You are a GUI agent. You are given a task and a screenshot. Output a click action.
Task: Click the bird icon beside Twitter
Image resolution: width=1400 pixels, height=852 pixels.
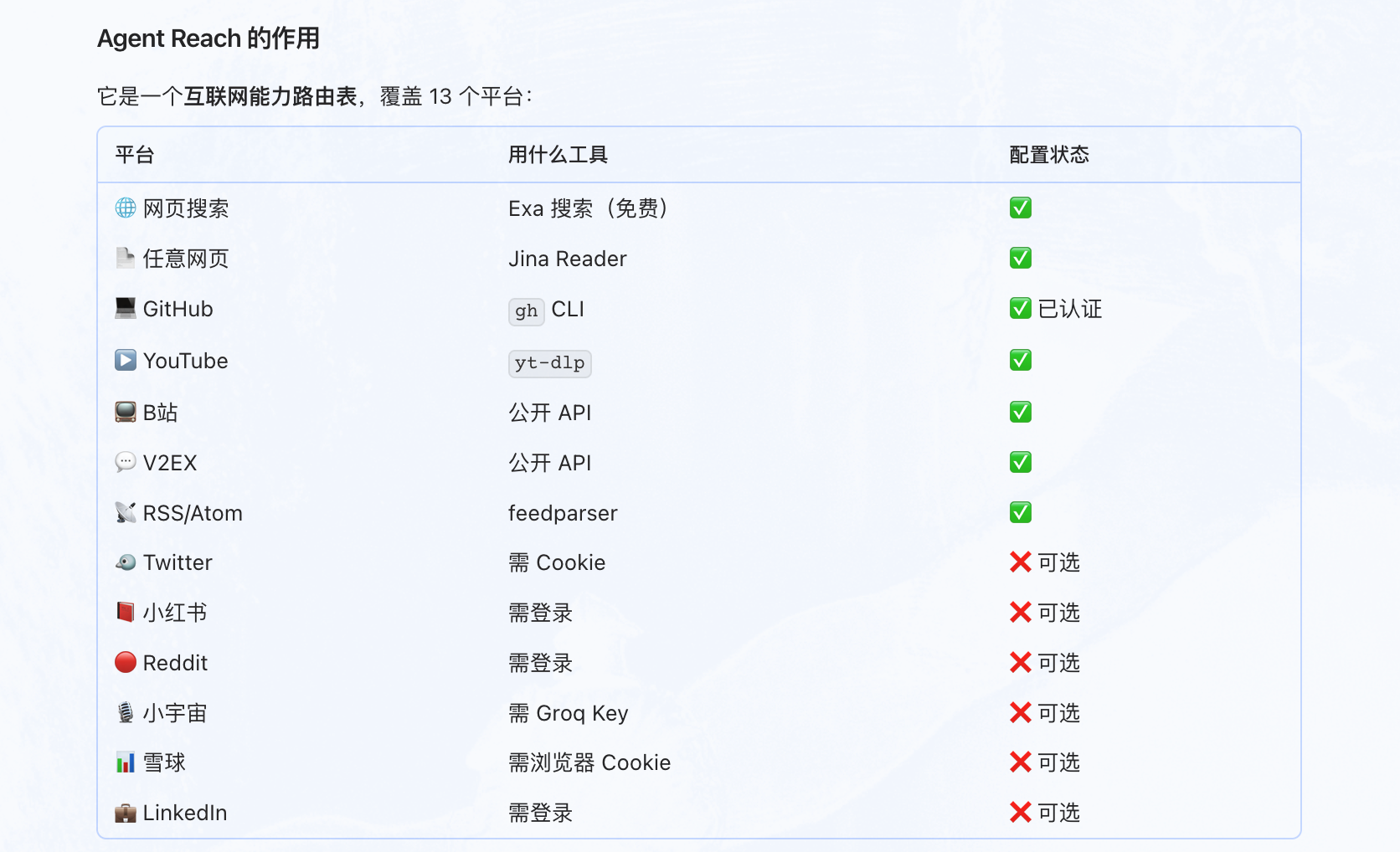126,562
